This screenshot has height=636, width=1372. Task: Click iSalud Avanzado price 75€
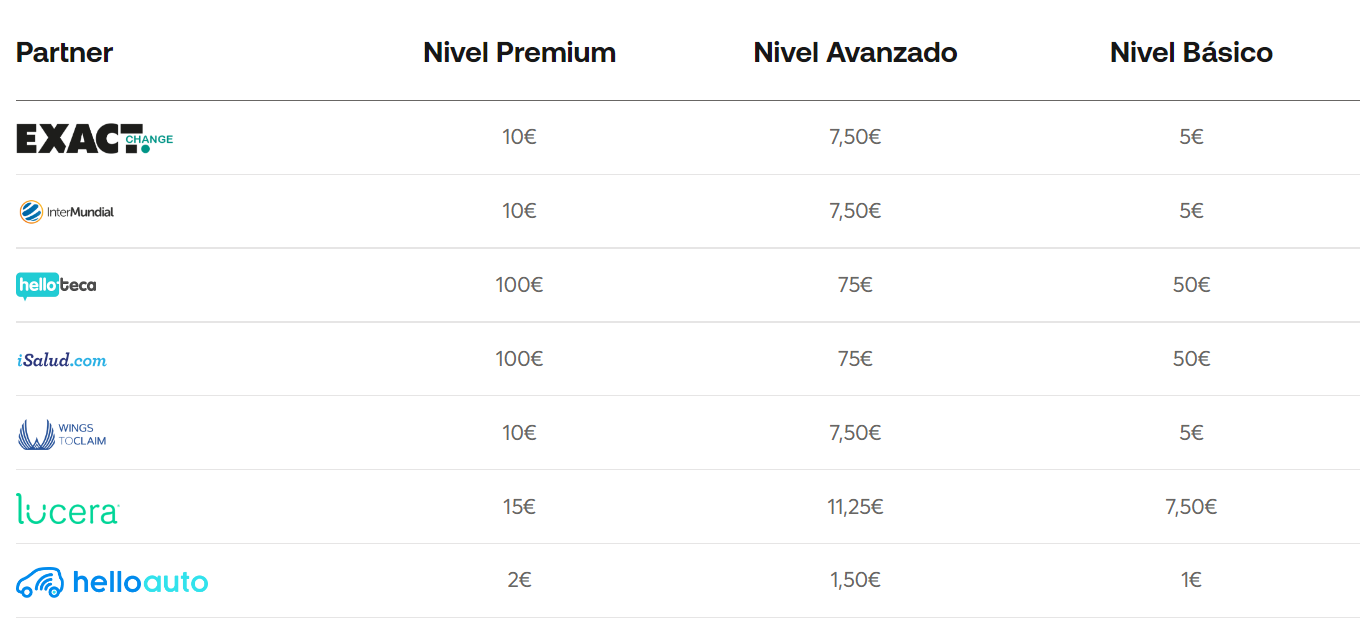tap(855, 359)
